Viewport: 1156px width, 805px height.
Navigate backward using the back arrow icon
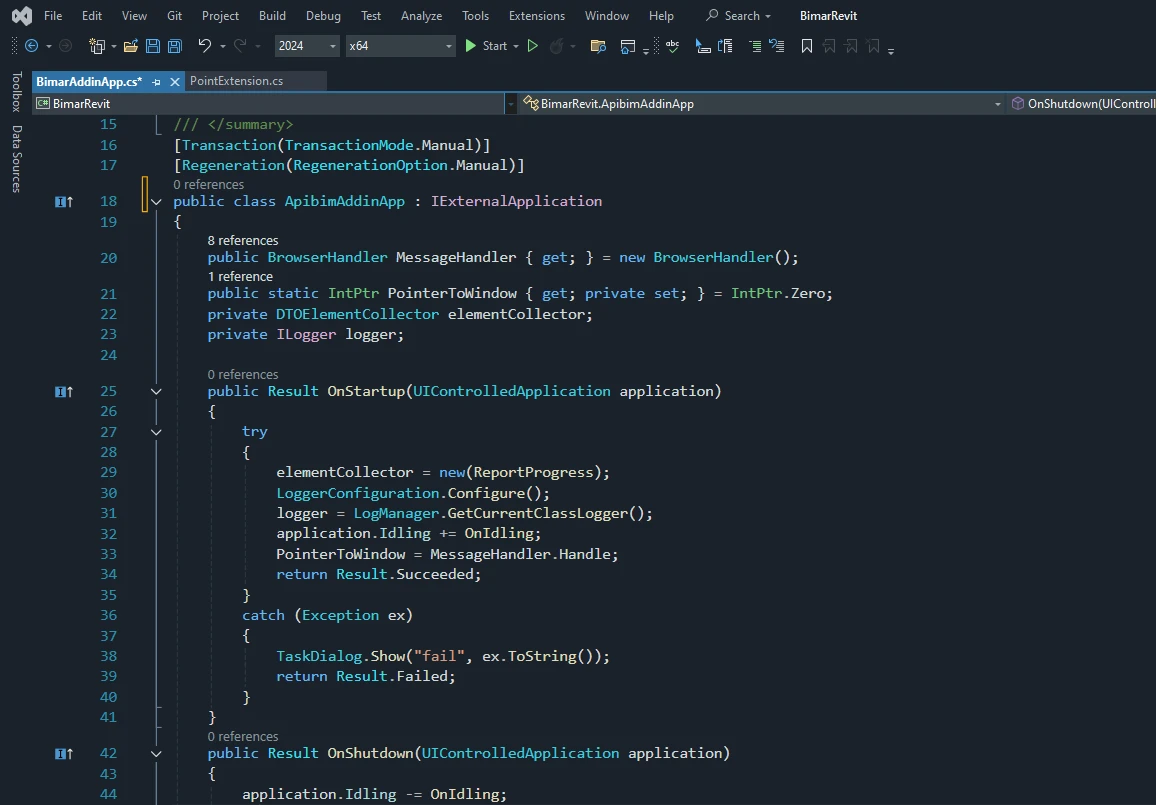[31, 46]
